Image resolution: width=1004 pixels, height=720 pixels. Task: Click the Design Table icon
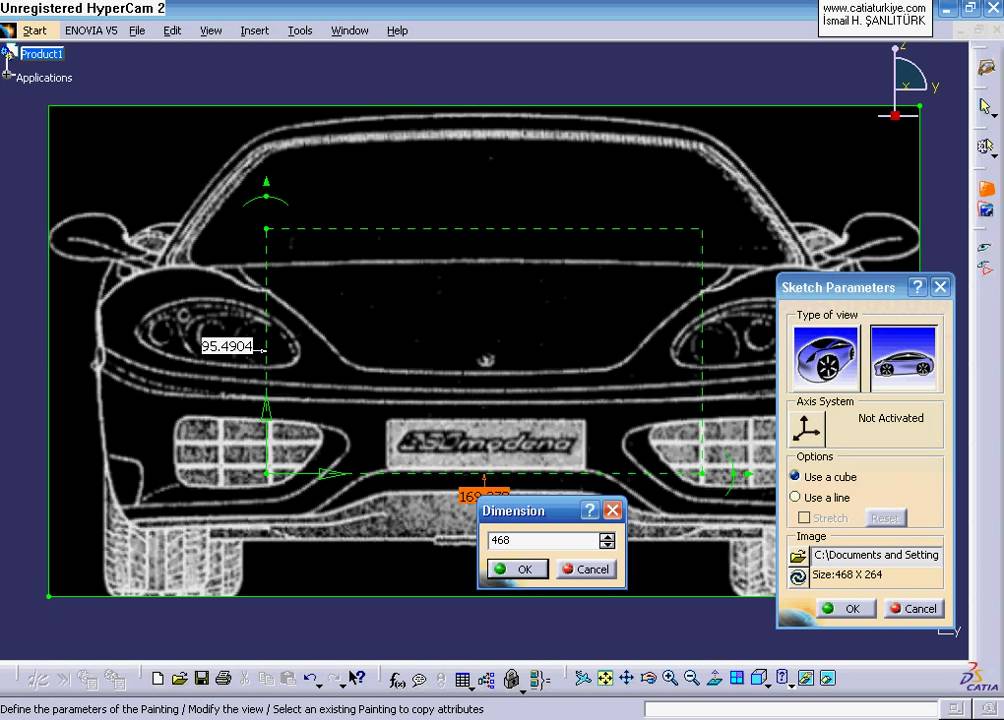pos(462,680)
